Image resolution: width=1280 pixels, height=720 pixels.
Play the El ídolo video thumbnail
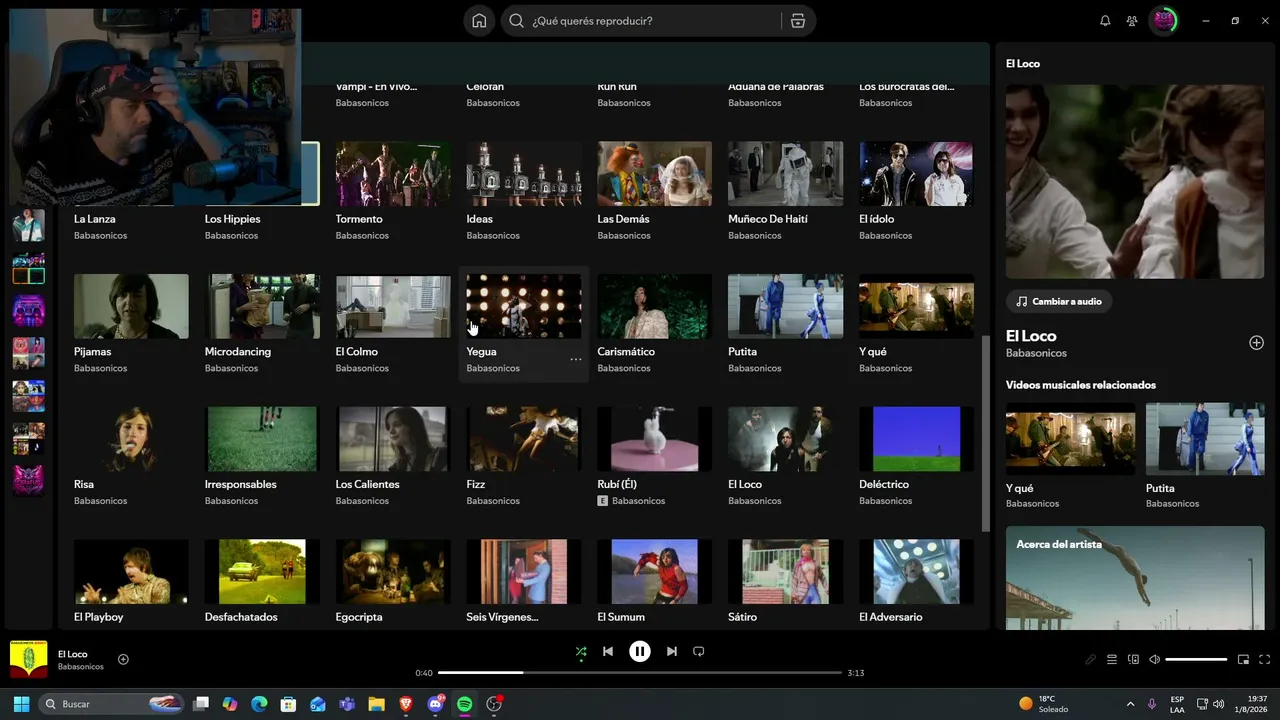pos(917,173)
